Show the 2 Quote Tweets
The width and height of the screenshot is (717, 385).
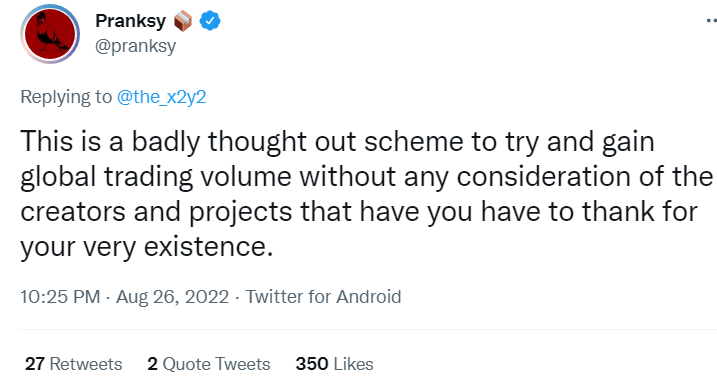click(x=209, y=364)
